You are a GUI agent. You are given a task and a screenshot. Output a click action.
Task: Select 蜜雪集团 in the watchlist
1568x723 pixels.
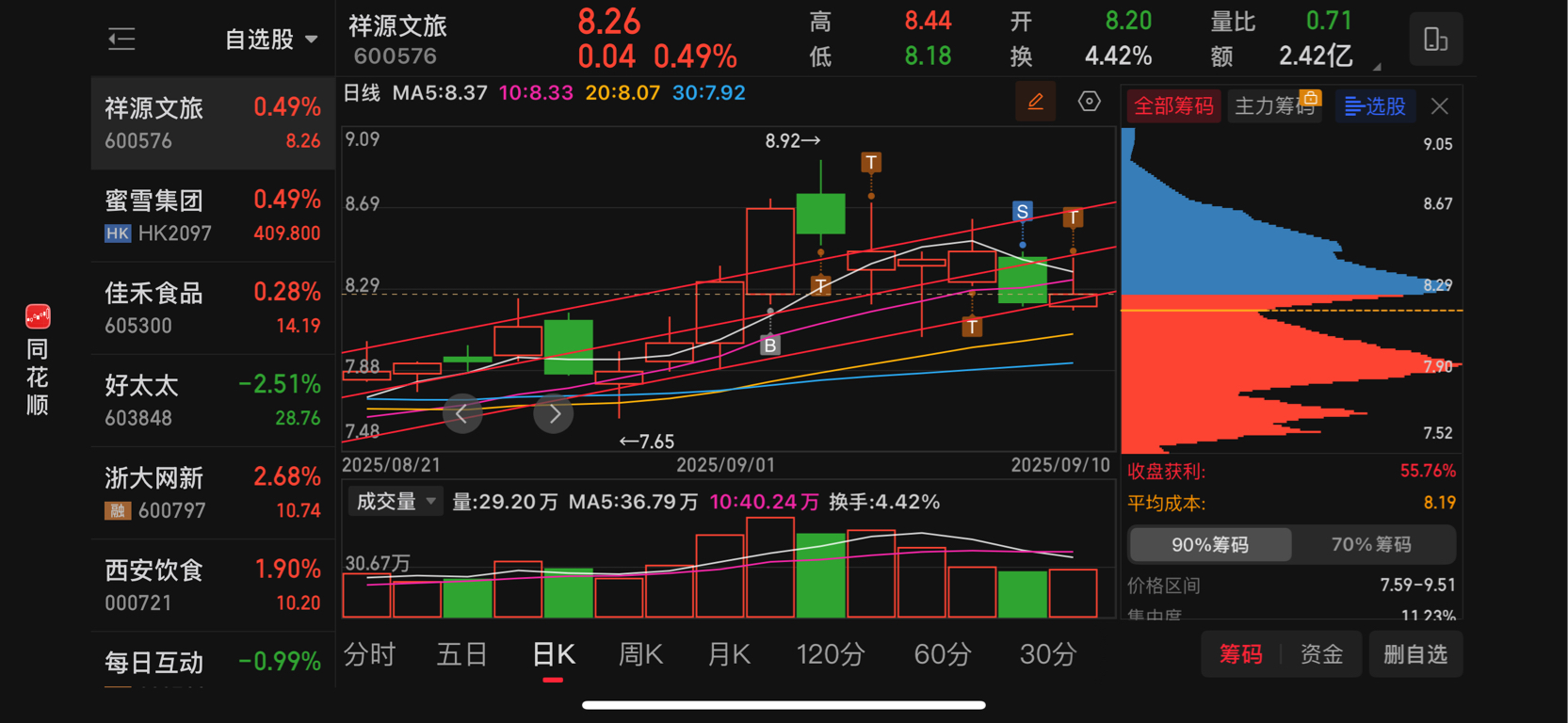(x=213, y=216)
